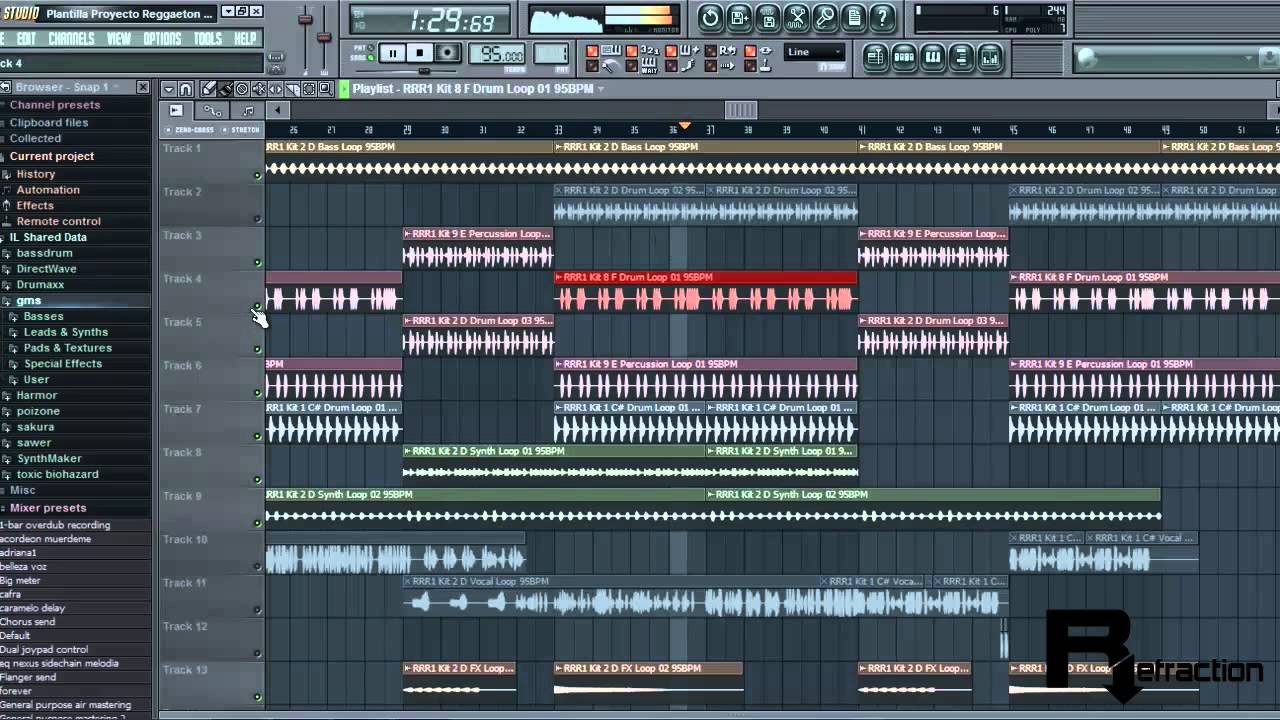Select the Channel presets browser entry
The height and width of the screenshot is (720, 1280).
tap(55, 105)
